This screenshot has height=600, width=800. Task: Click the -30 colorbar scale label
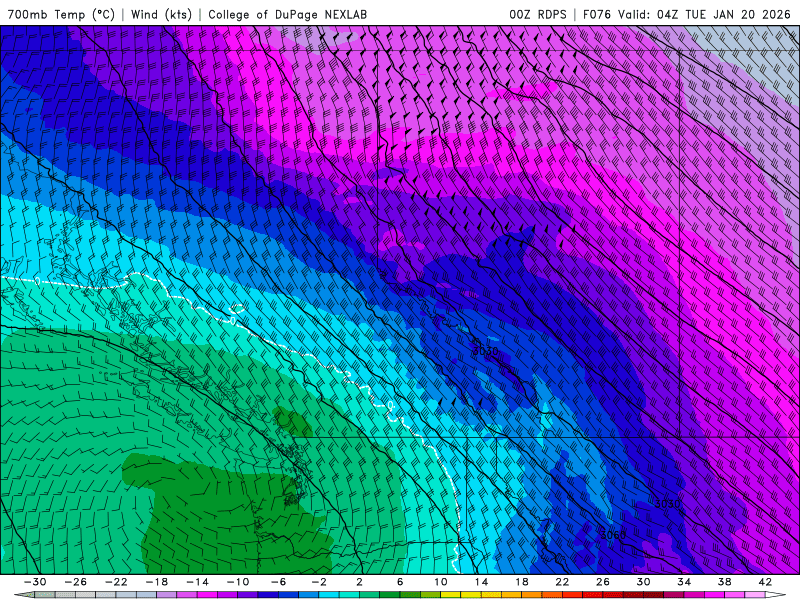(35, 582)
